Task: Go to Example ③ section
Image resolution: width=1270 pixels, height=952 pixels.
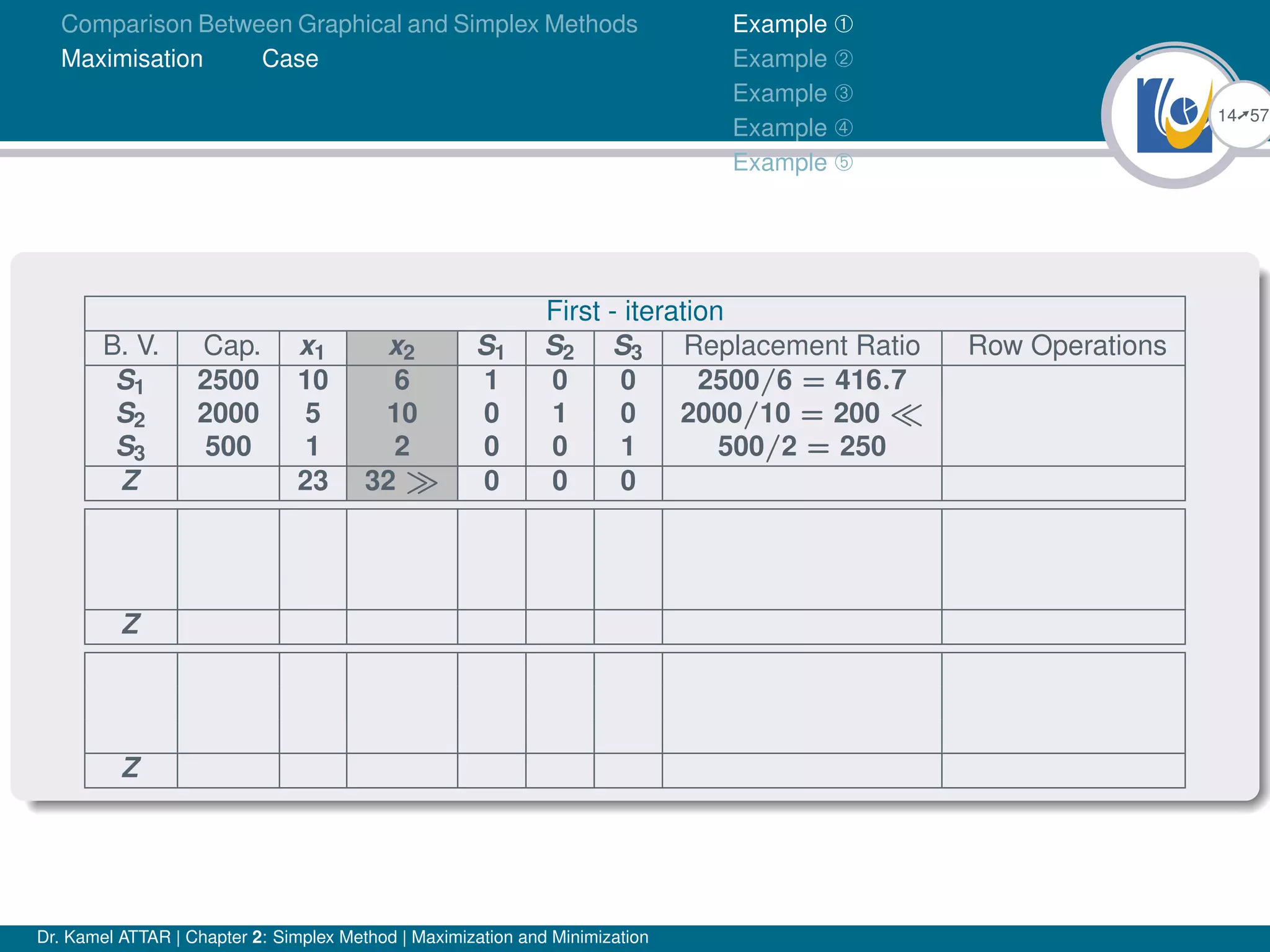Action: [792, 94]
